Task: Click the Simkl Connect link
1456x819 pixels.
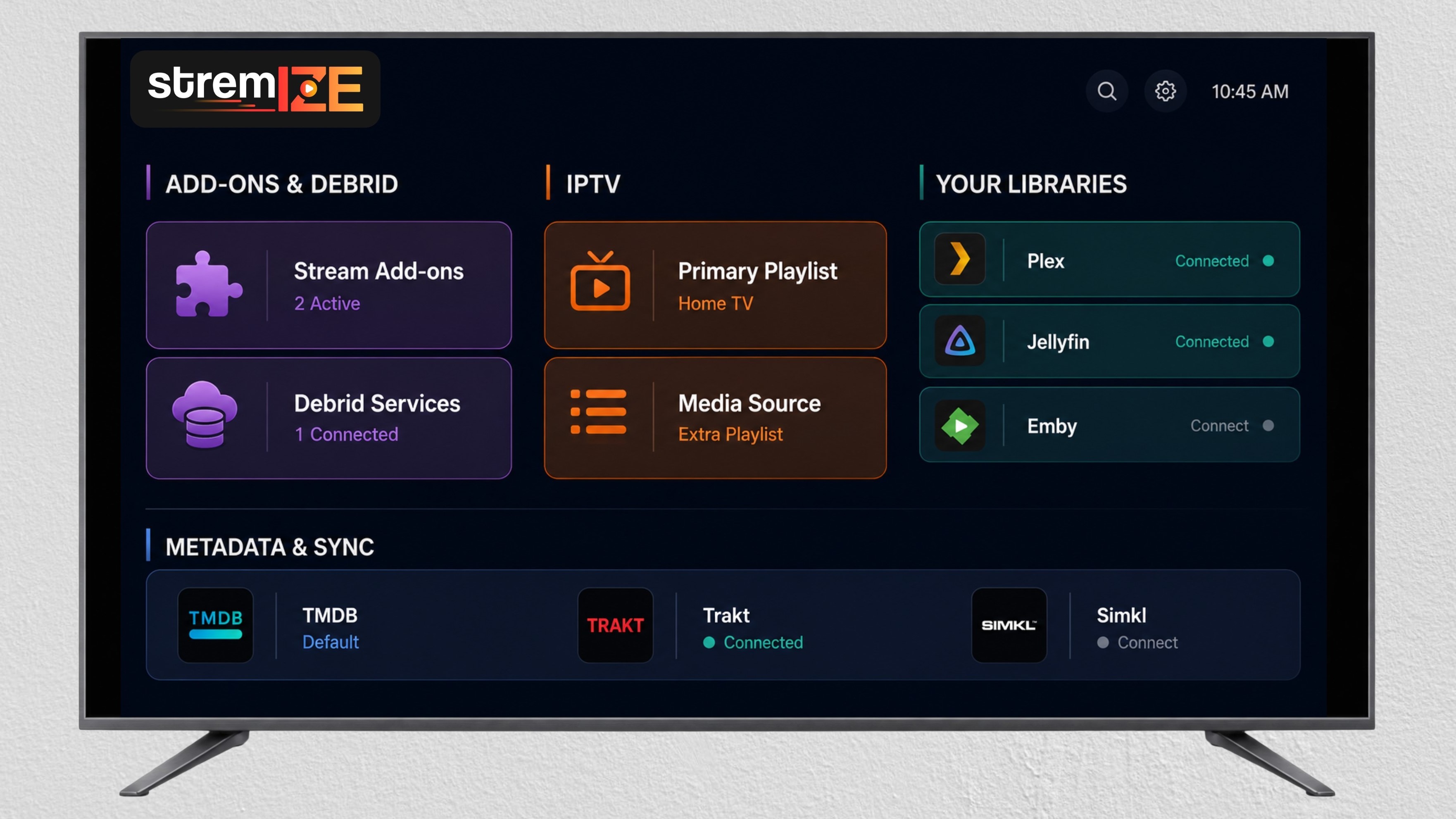Action: point(1147,643)
